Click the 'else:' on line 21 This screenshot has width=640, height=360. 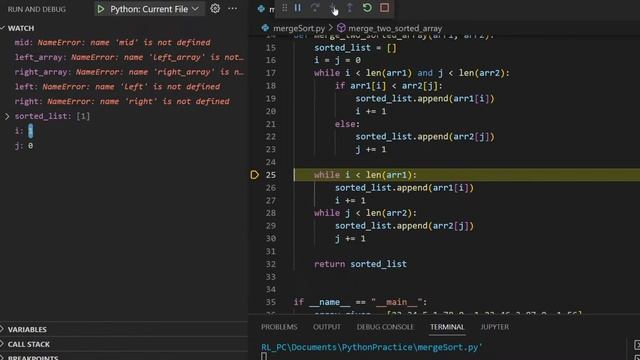click(347, 124)
